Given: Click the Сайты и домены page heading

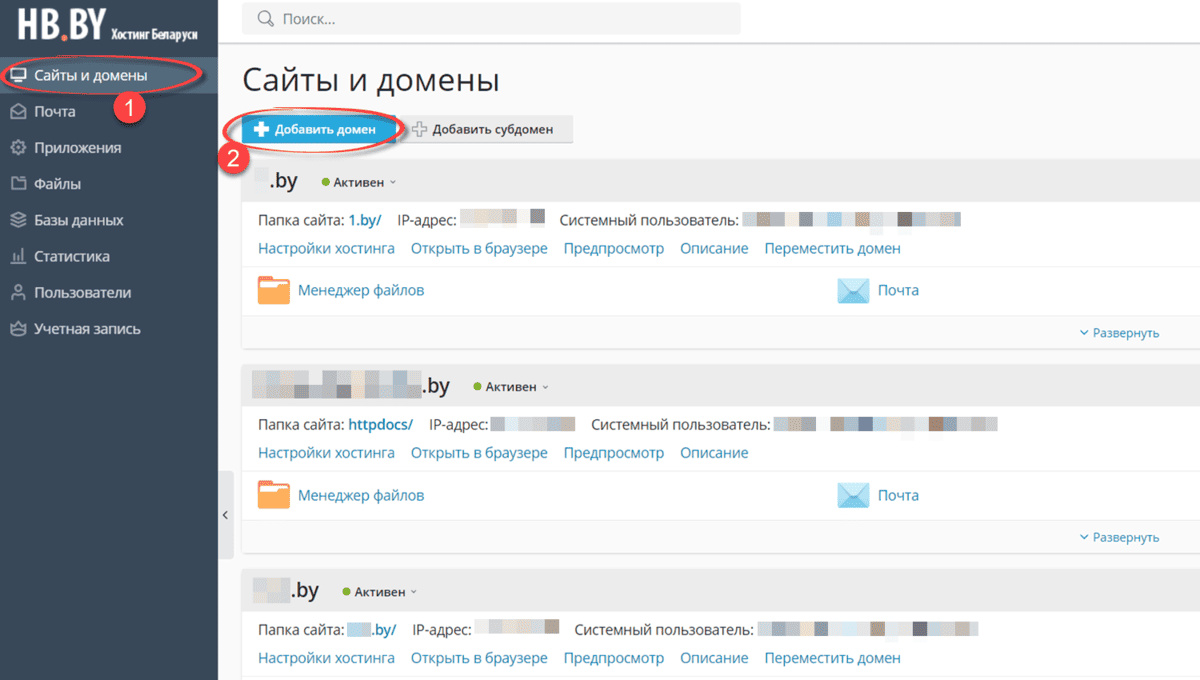Looking at the screenshot, I should [x=371, y=80].
